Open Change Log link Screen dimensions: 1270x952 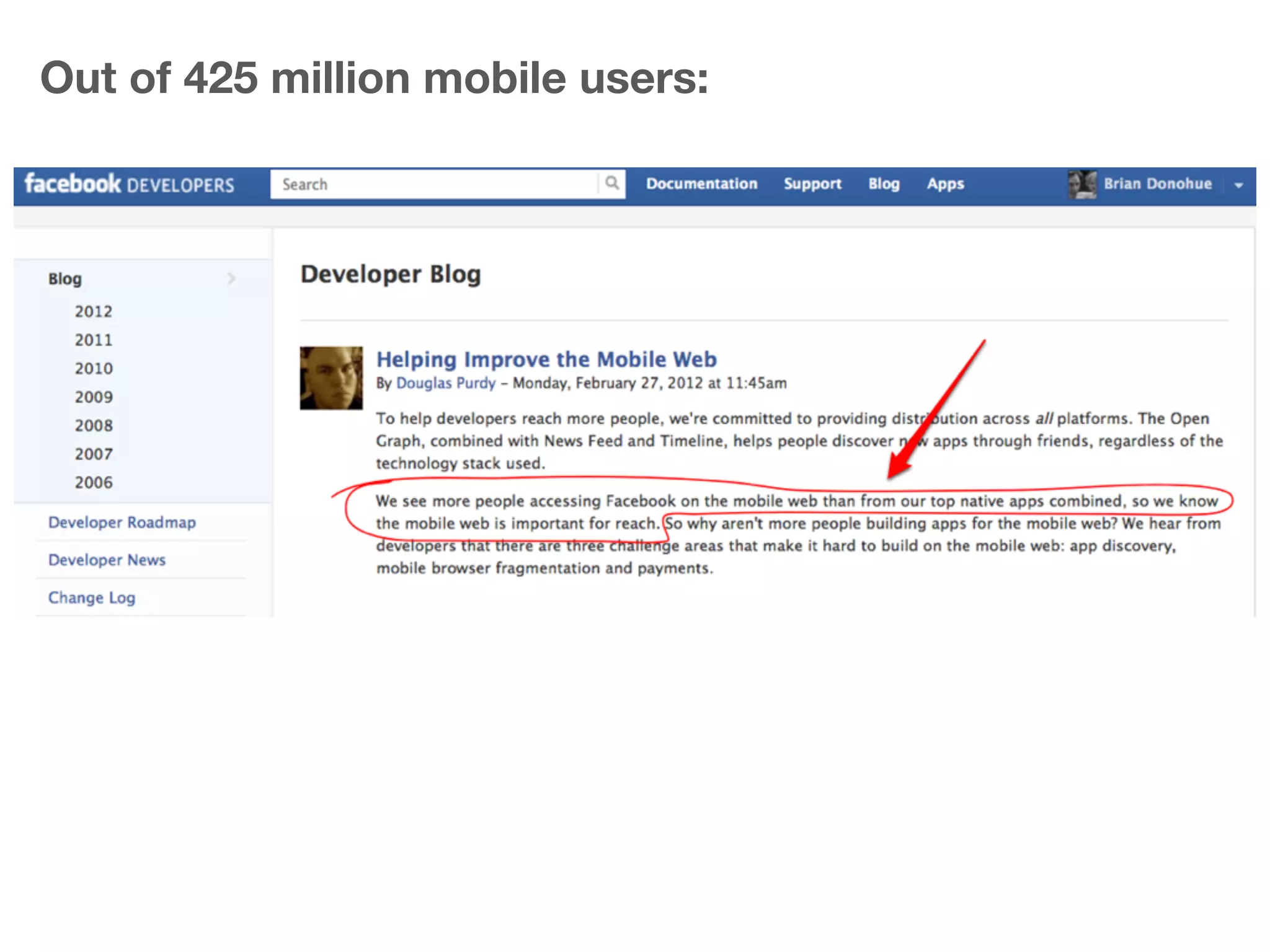(92, 597)
